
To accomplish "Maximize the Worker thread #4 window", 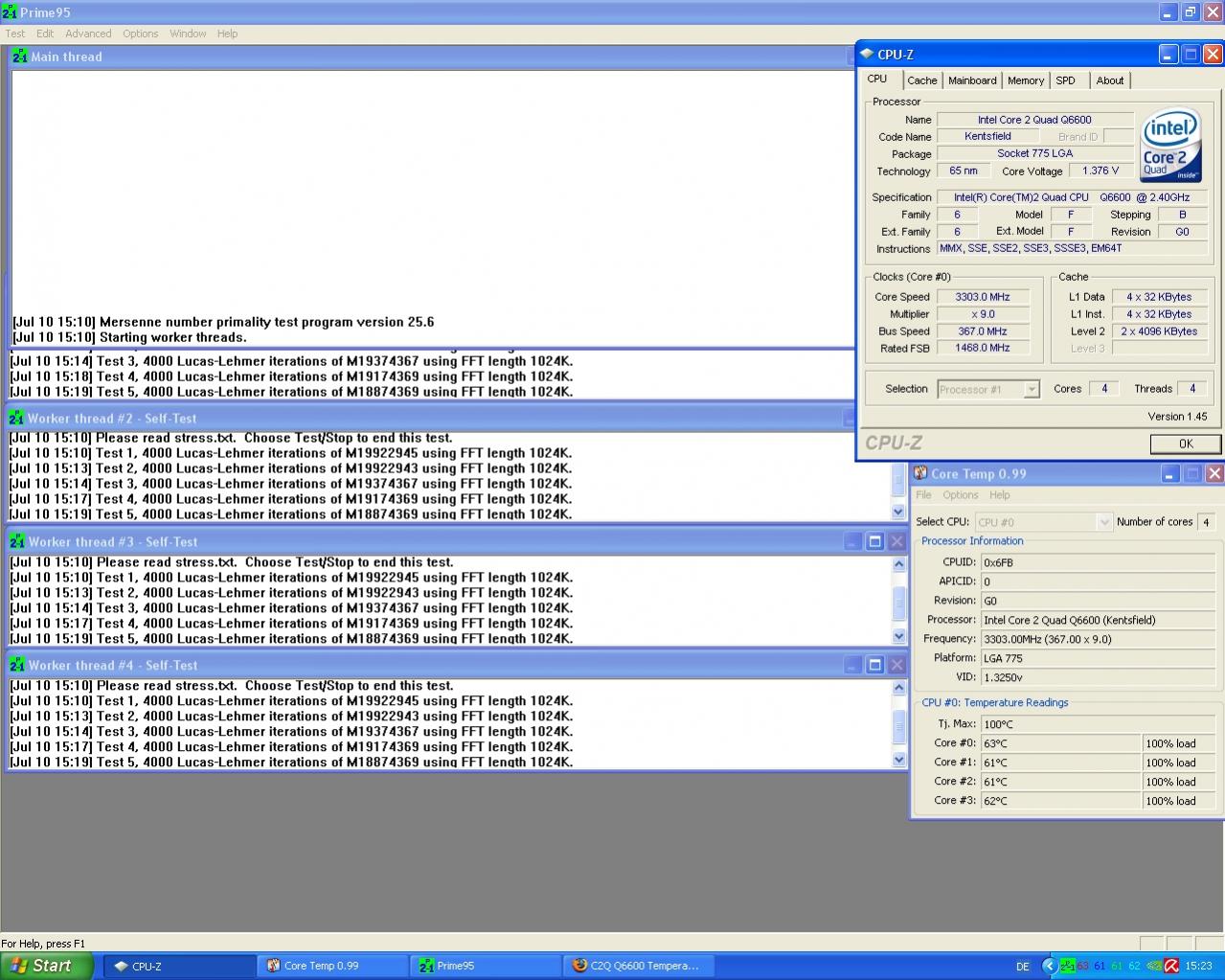I will click(874, 665).
